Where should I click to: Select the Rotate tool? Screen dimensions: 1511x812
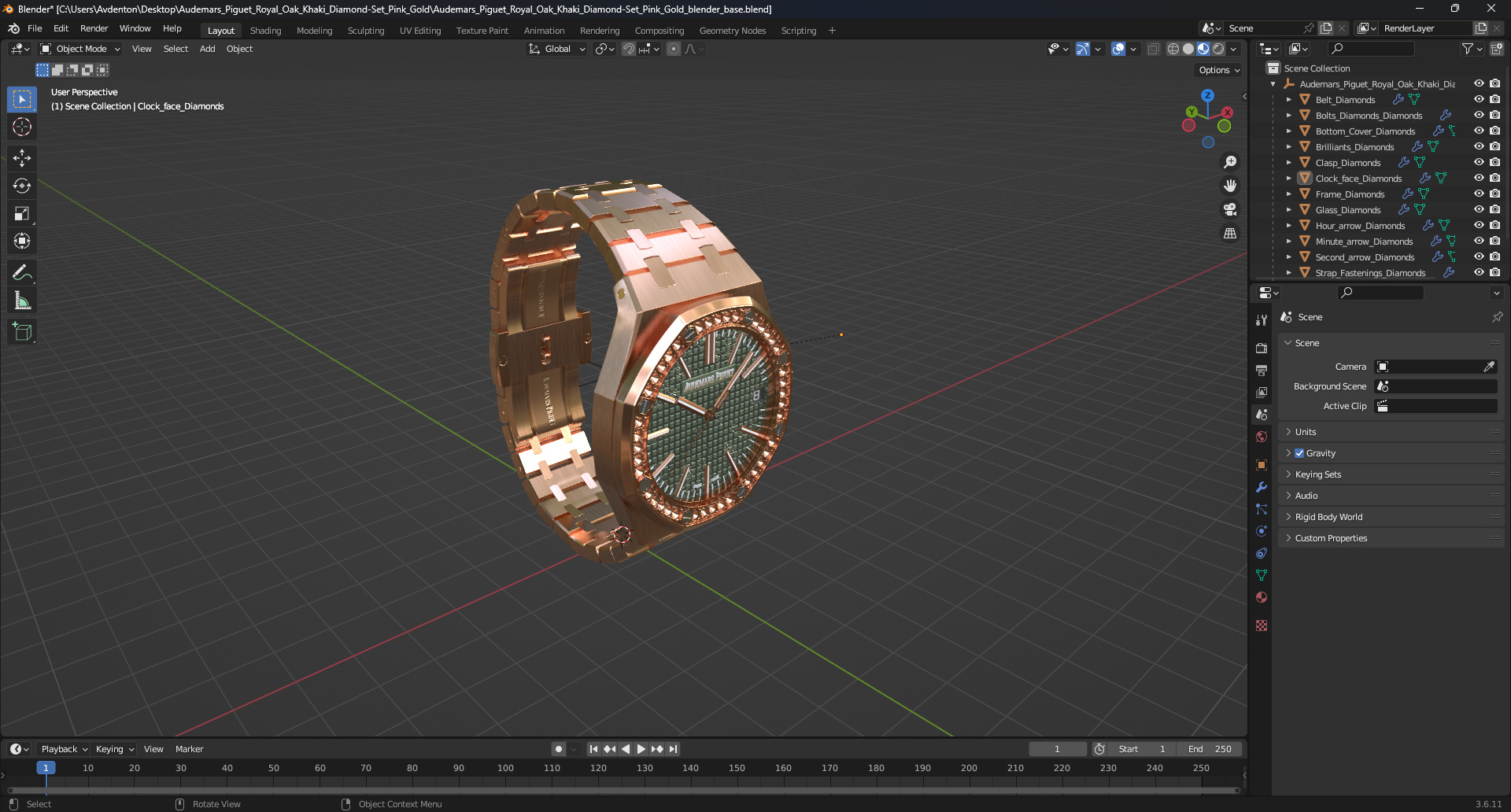(x=22, y=186)
